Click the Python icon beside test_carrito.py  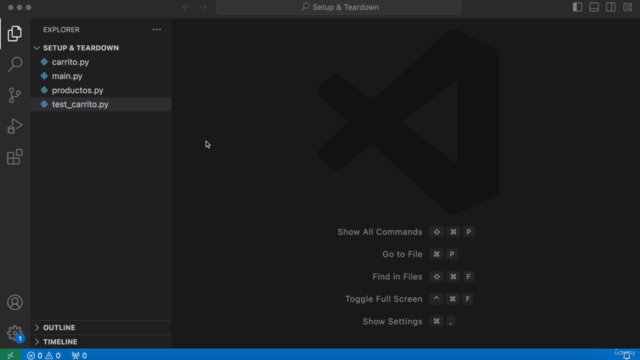(x=44, y=104)
